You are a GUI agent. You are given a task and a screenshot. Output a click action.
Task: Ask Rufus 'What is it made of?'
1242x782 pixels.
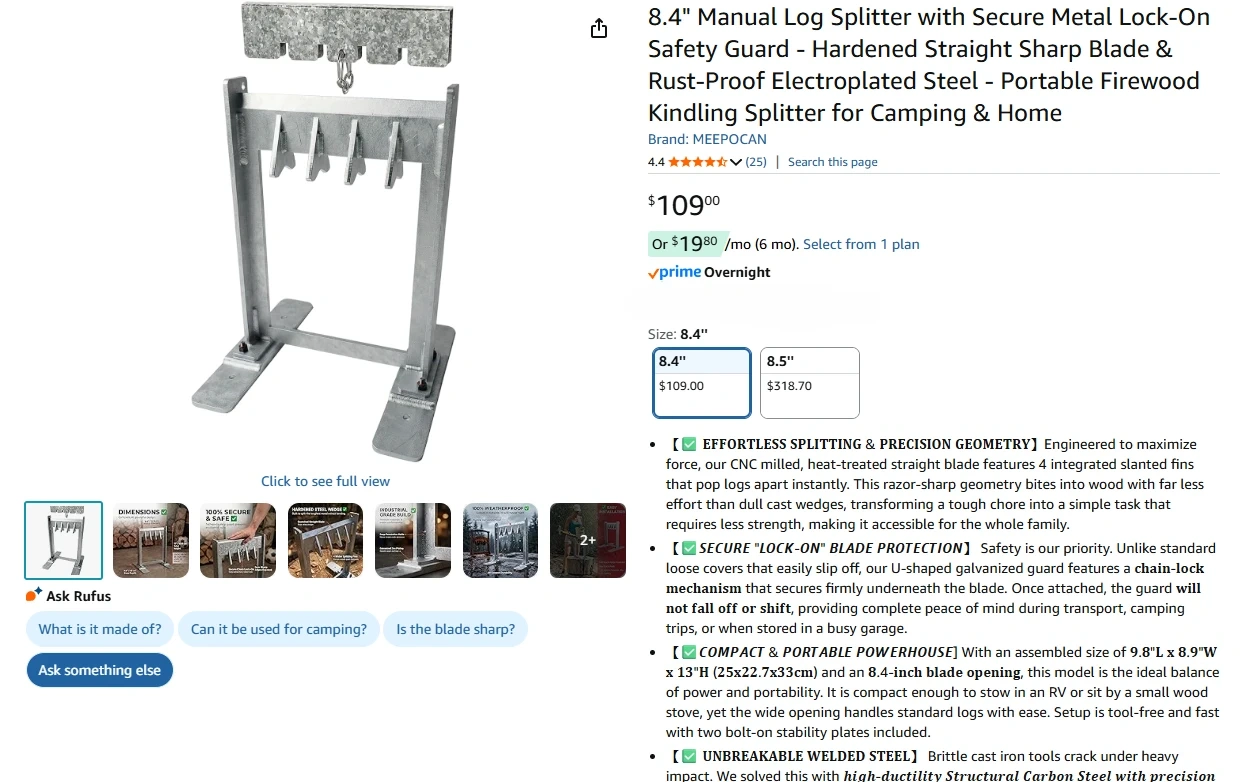coord(100,629)
